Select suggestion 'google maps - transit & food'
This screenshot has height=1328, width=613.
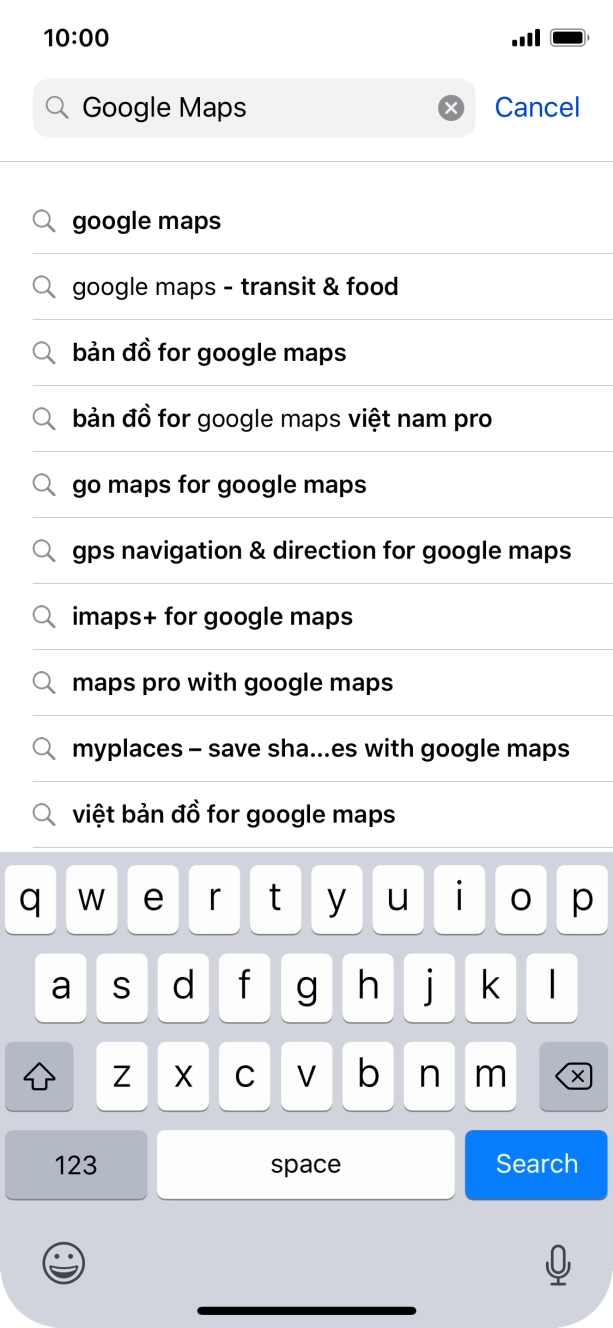(234, 287)
